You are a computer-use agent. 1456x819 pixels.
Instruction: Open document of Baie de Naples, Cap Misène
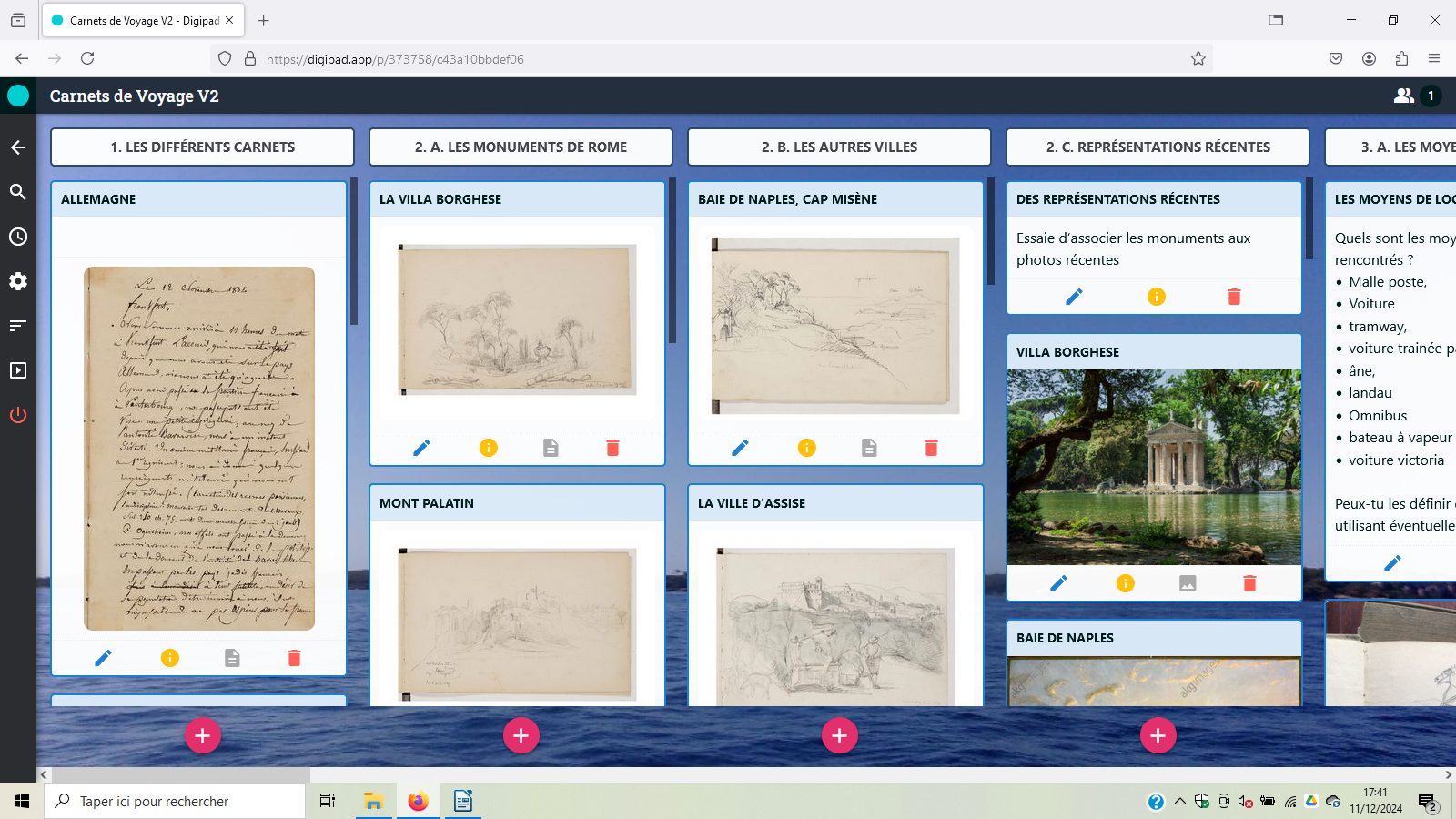(x=870, y=448)
